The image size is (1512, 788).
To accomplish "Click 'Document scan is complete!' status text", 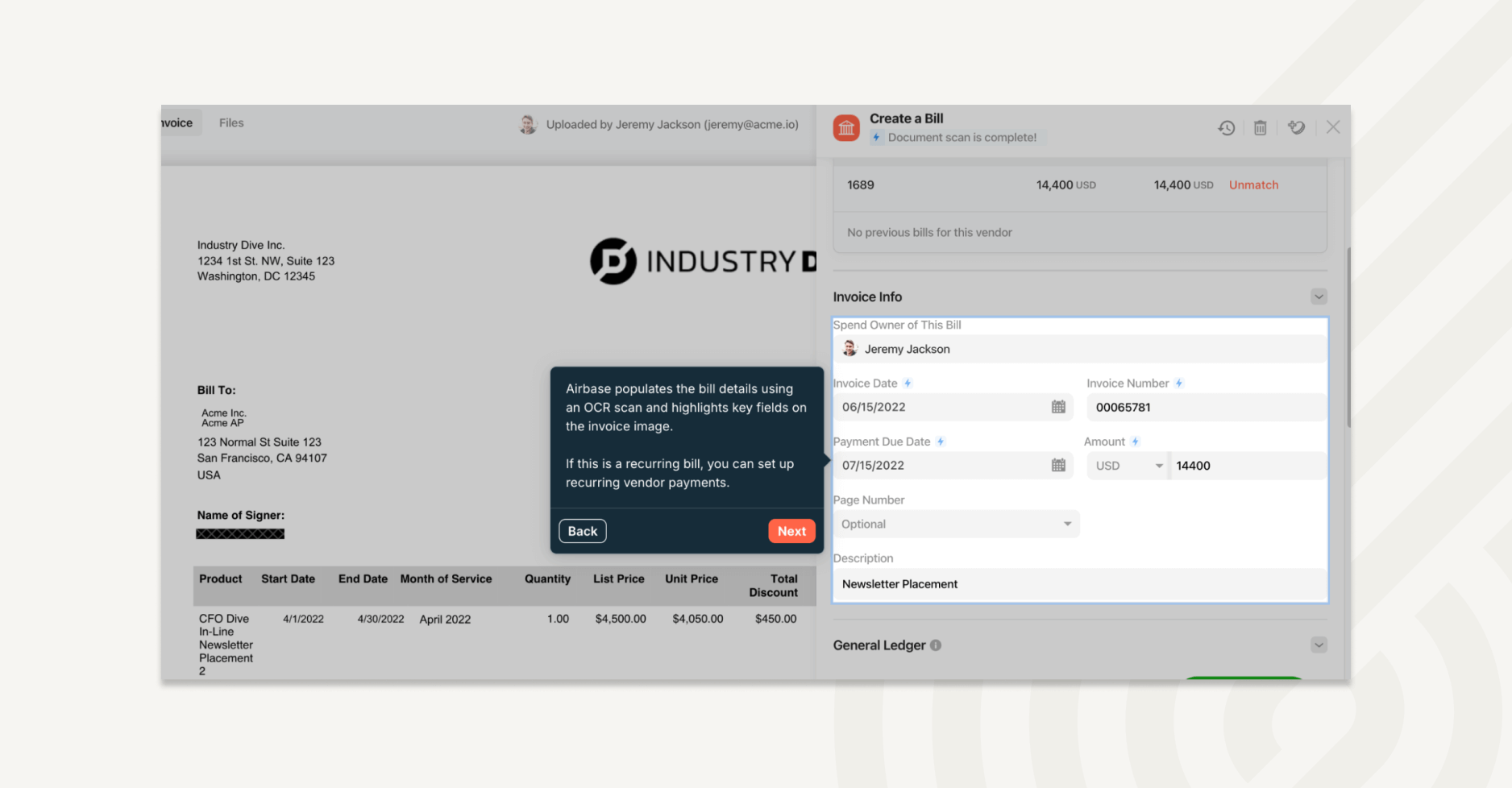I will click(x=962, y=137).
